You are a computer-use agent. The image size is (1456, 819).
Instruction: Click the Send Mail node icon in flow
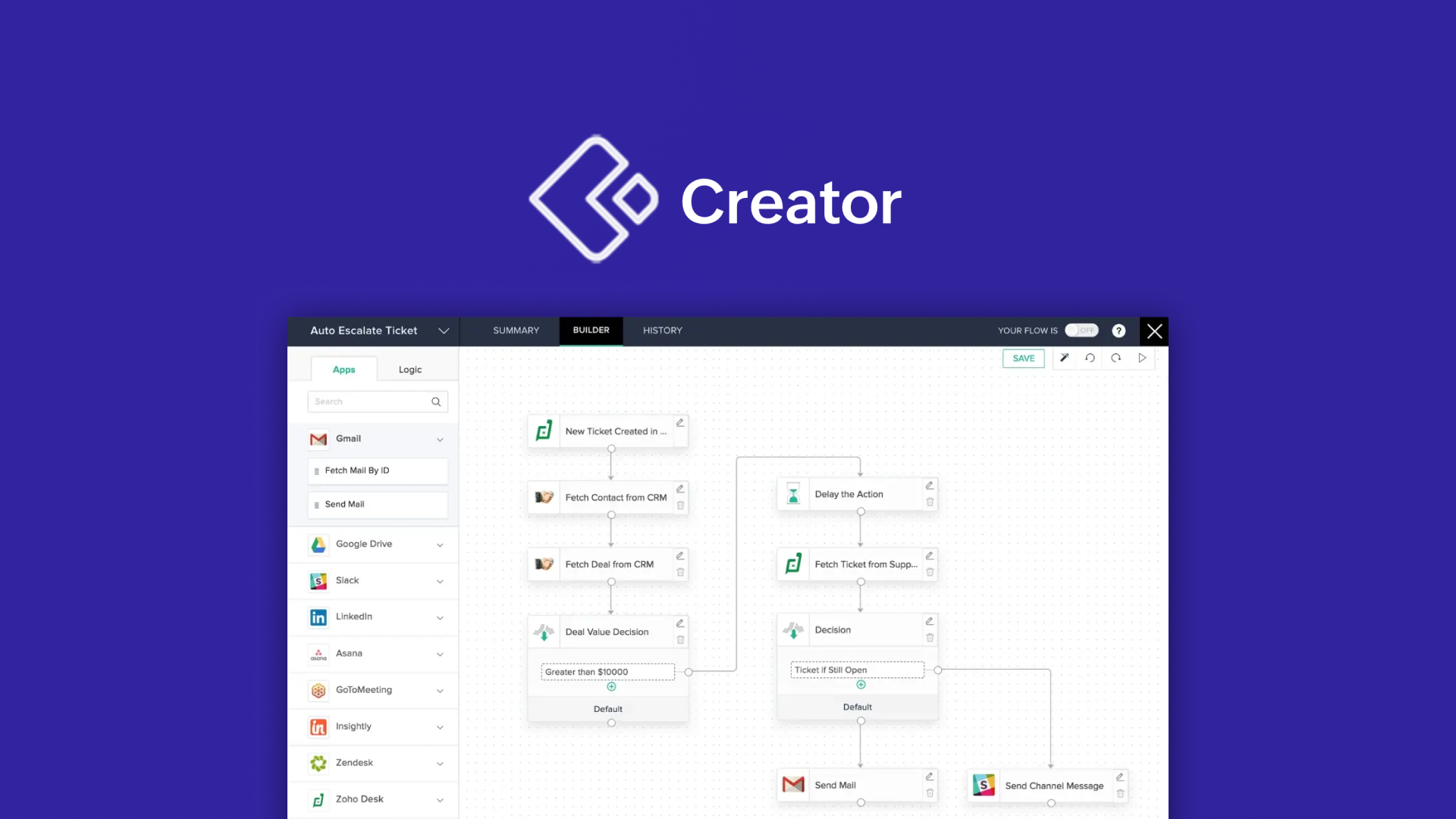click(794, 784)
